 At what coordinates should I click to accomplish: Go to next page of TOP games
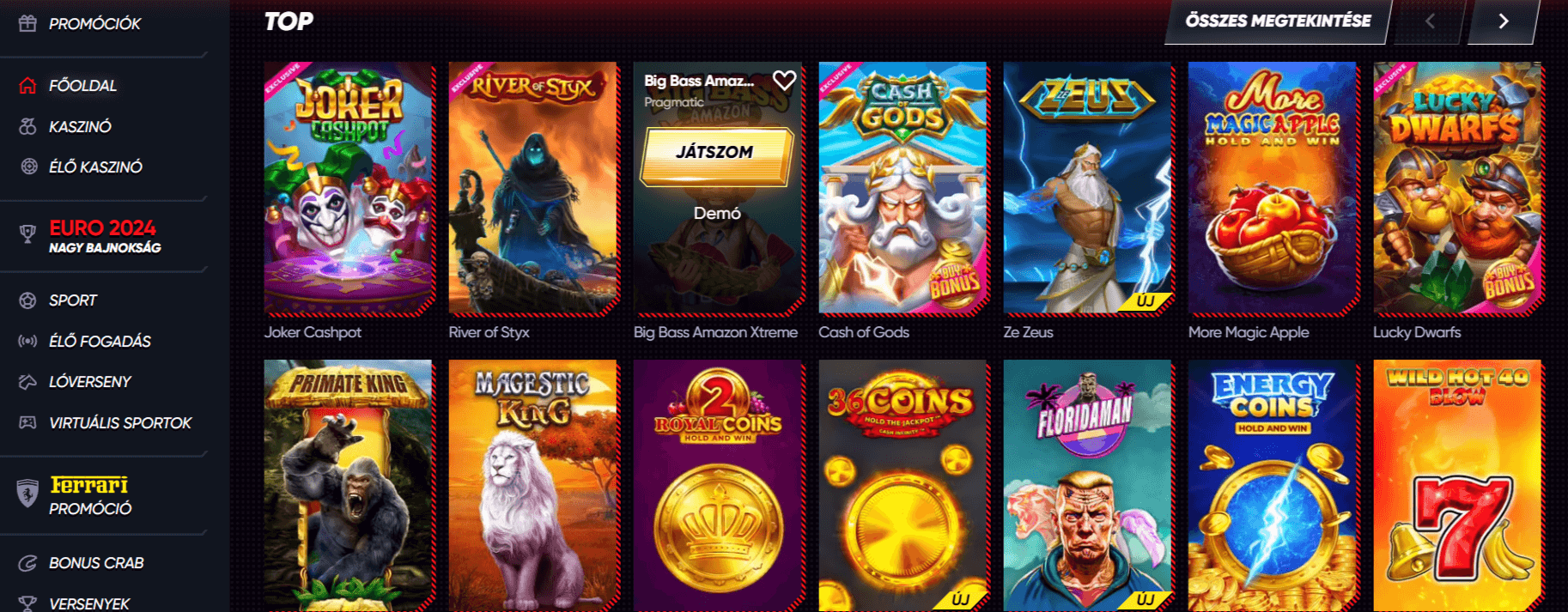(x=1503, y=21)
